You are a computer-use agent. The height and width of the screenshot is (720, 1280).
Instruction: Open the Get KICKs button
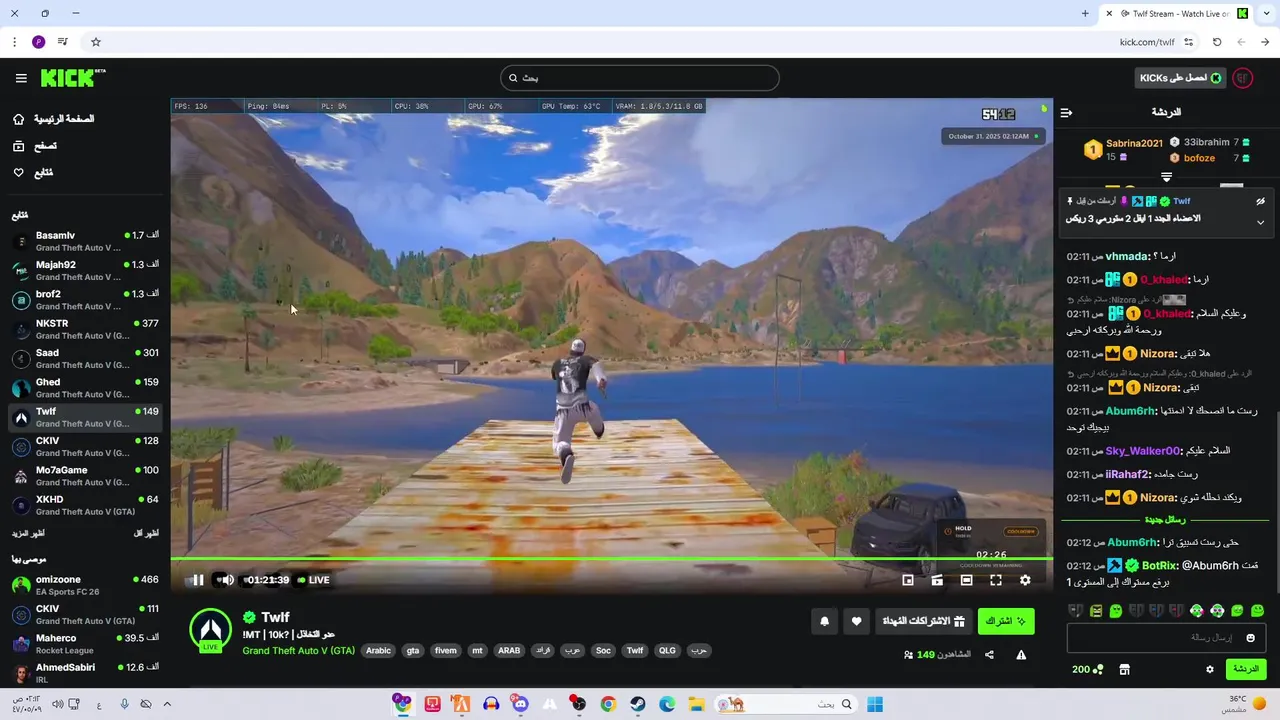pos(1181,78)
